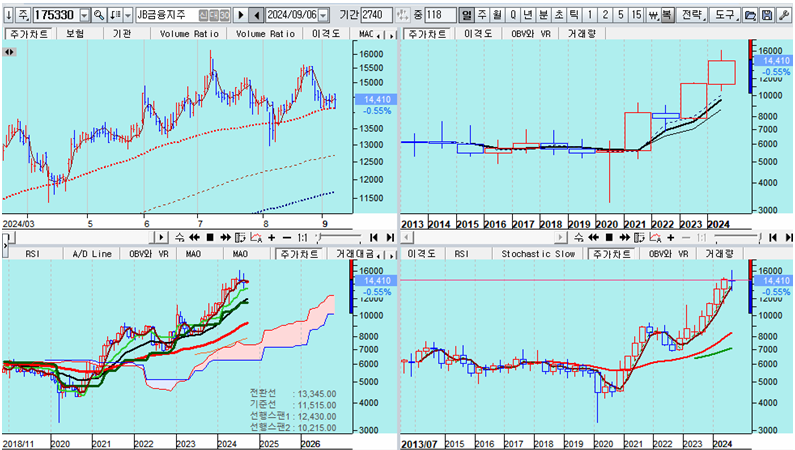795x450 pixels.
Task: Open the stock code 175330 dropdown
Action: [84, 15]
